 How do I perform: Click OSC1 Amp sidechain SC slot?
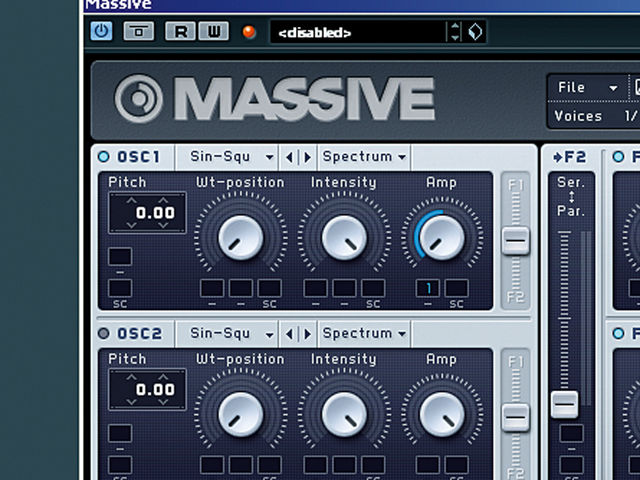click(456, 288)
